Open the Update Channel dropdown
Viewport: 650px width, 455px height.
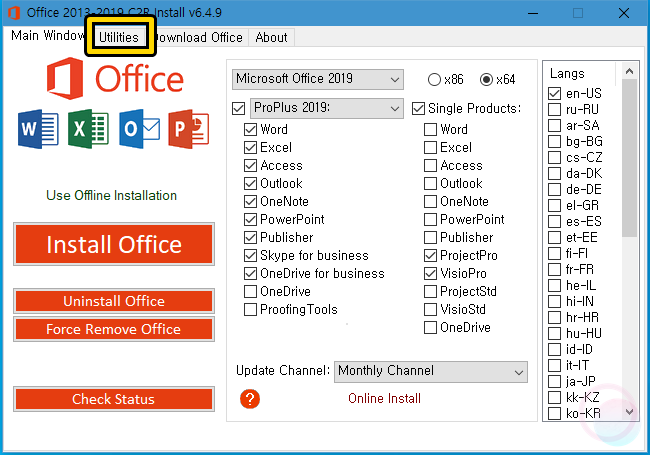(x=431, y=372)
